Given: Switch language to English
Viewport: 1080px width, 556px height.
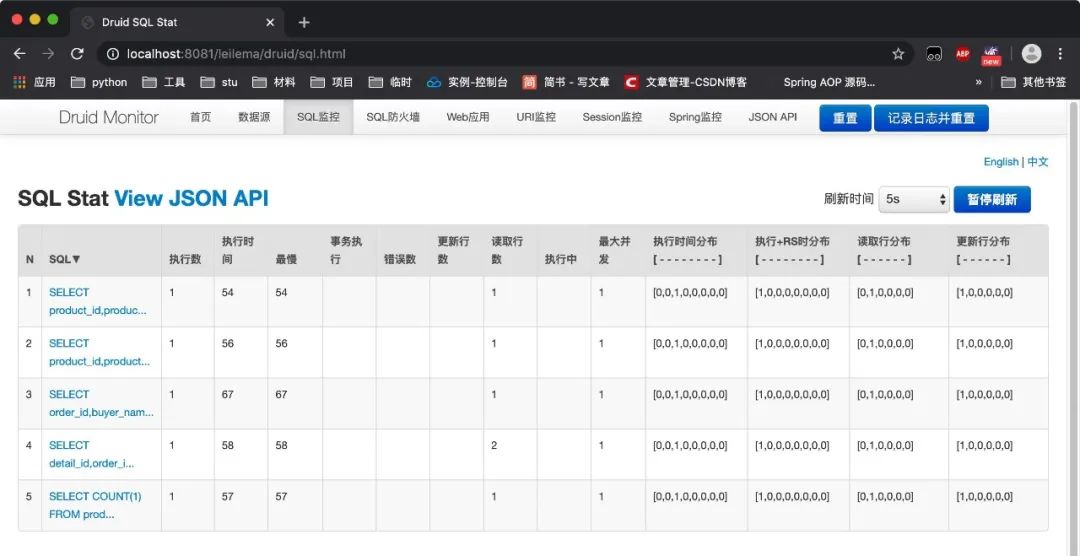Looking at the screenshot, I should pyautogui.click(x=1000, y=162).
